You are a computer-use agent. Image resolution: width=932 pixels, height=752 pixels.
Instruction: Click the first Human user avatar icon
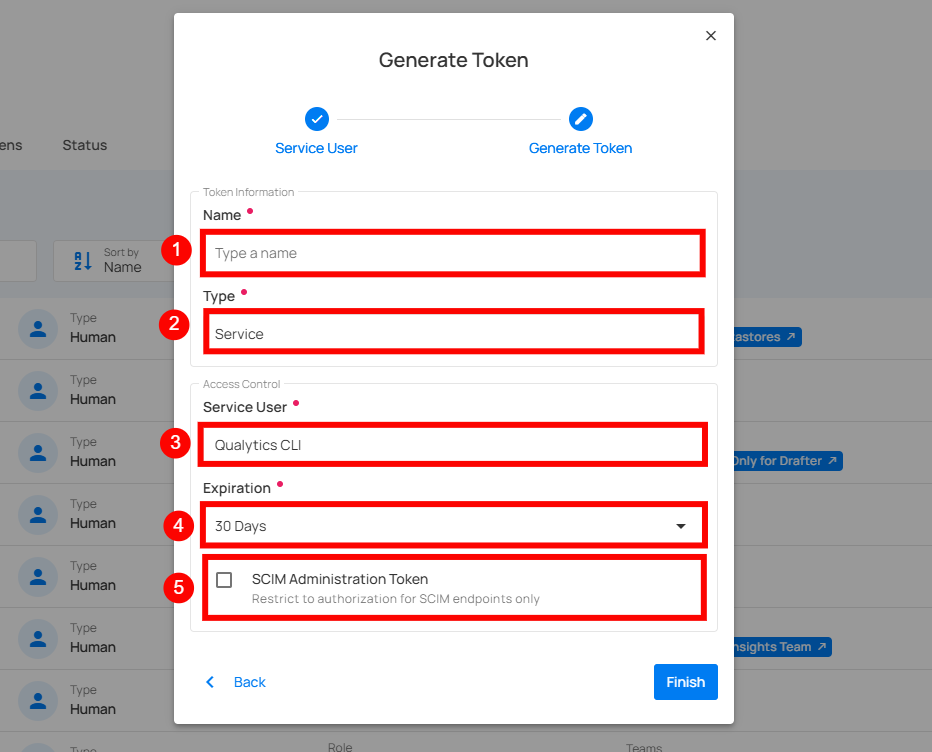pyautogui.click(x=37, y=328)
